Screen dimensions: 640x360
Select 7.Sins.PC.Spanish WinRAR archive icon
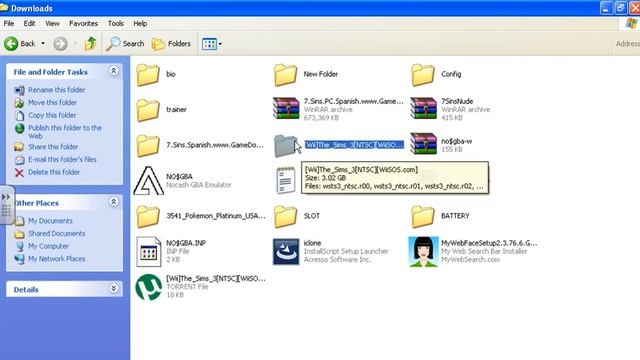pyautogui.click(x=286, y=109)
